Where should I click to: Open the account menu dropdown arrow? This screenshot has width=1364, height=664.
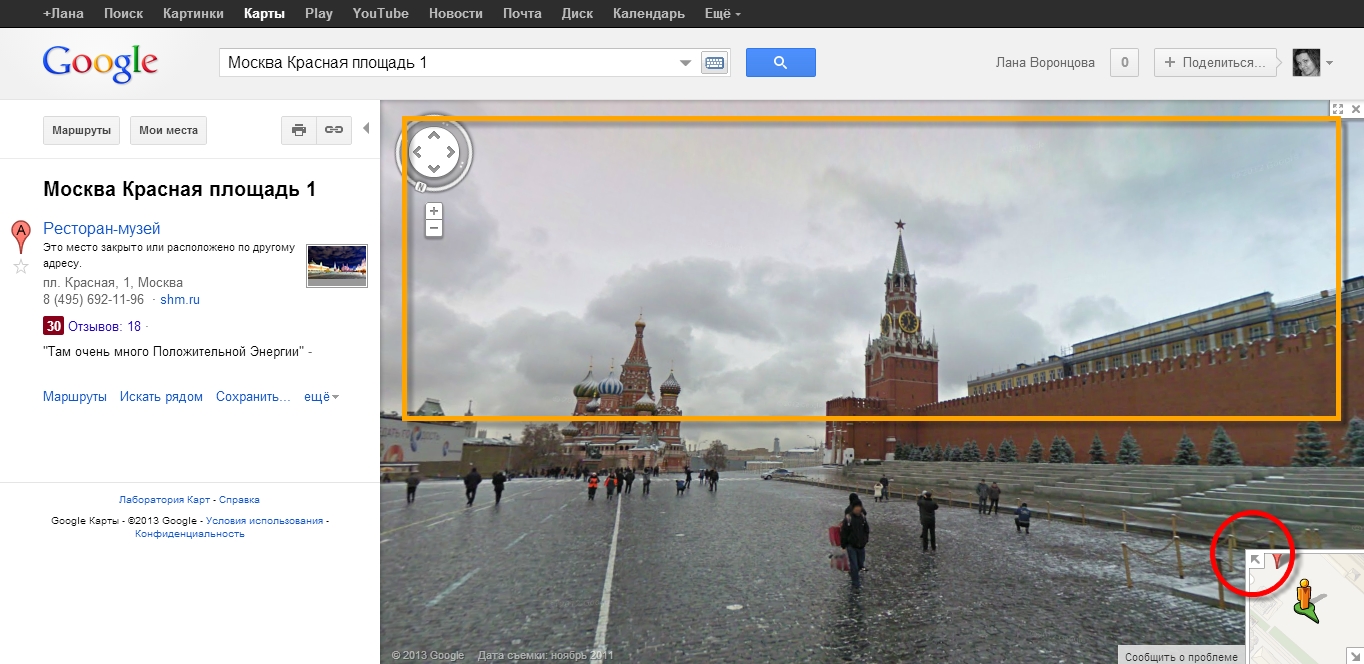[x=1329, y=63]
